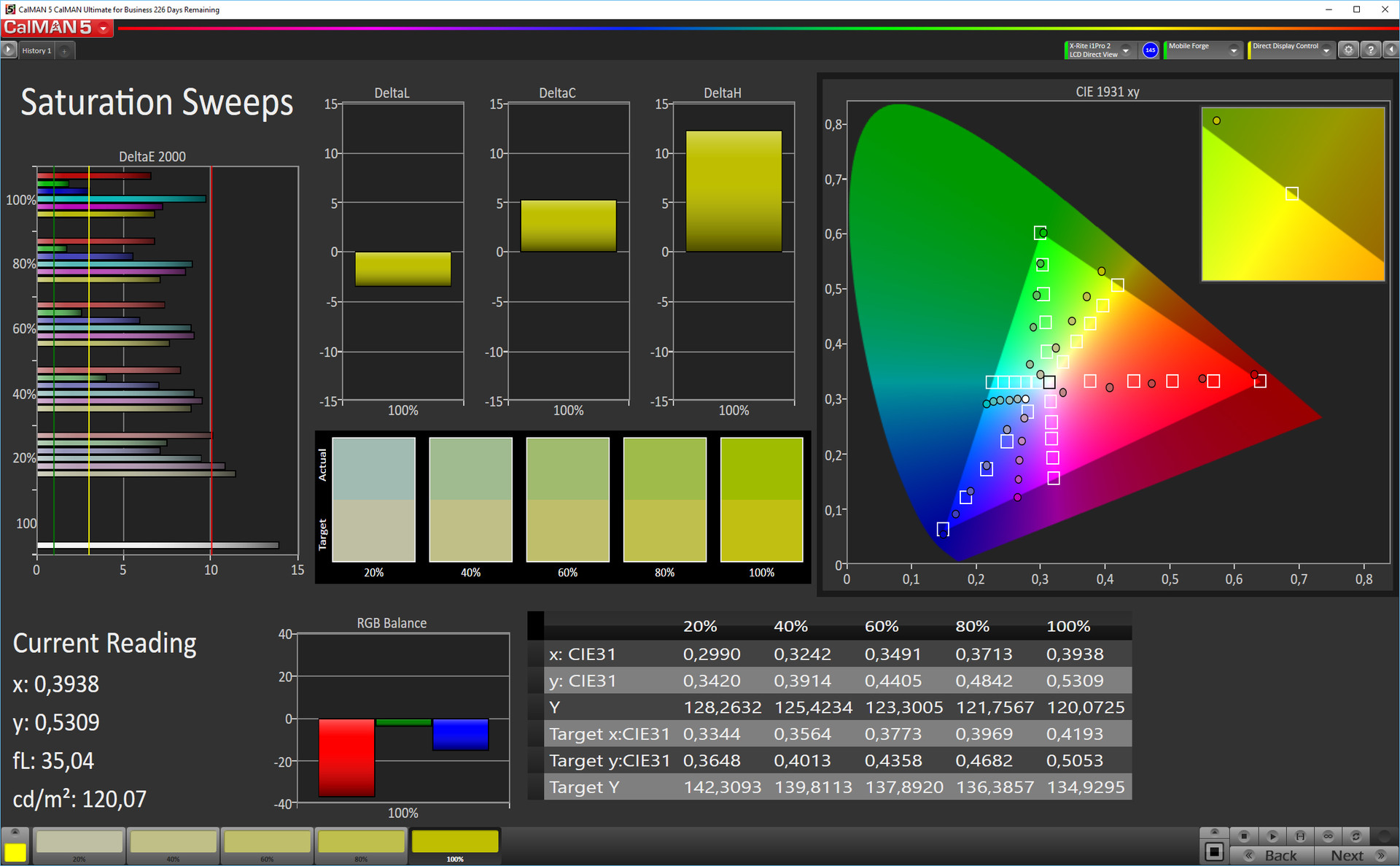The image size is (1400, 866).
Task: Expand the Direct Display Control dropdown
Action: pos(1326,50)
